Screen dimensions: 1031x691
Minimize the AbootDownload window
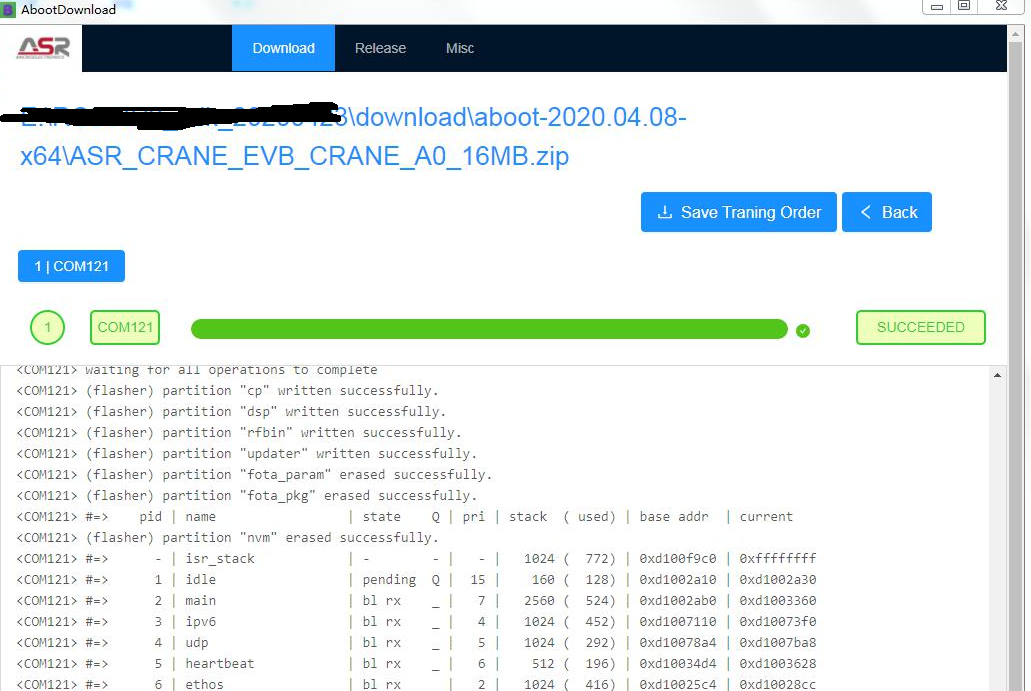tap(936, 7)
